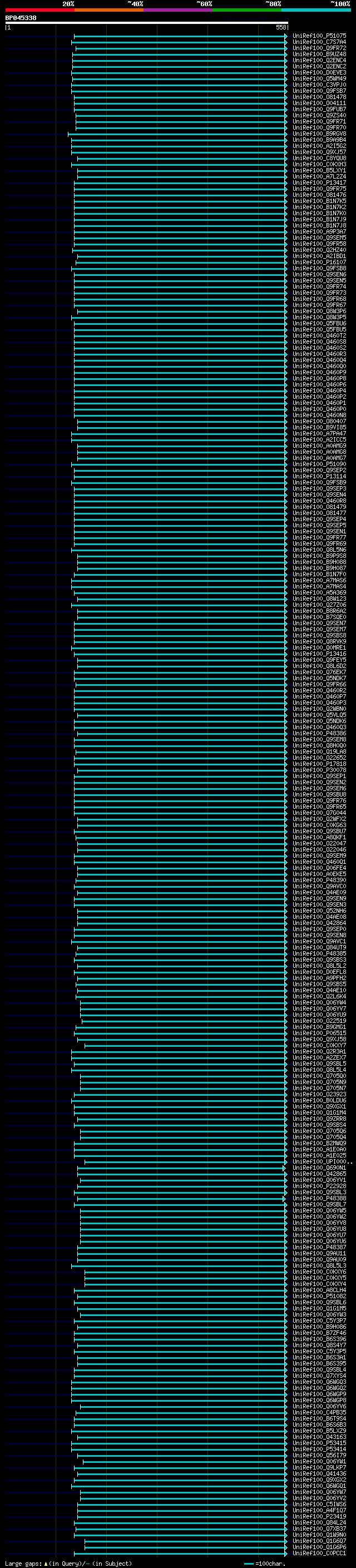Click the Large gaps legend text

(x=68, y=1564)
